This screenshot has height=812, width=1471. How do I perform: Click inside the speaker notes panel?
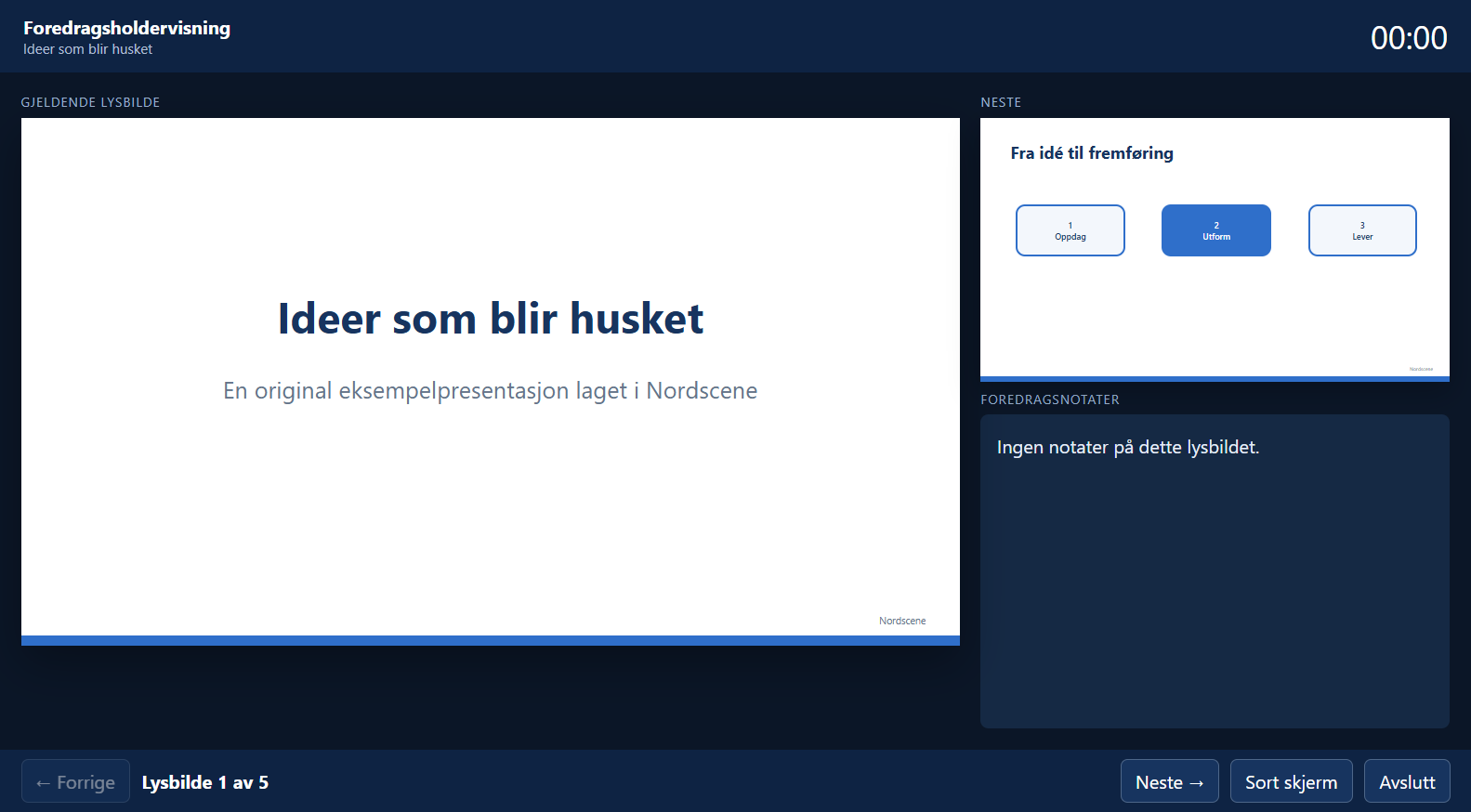pos(1215,571)
